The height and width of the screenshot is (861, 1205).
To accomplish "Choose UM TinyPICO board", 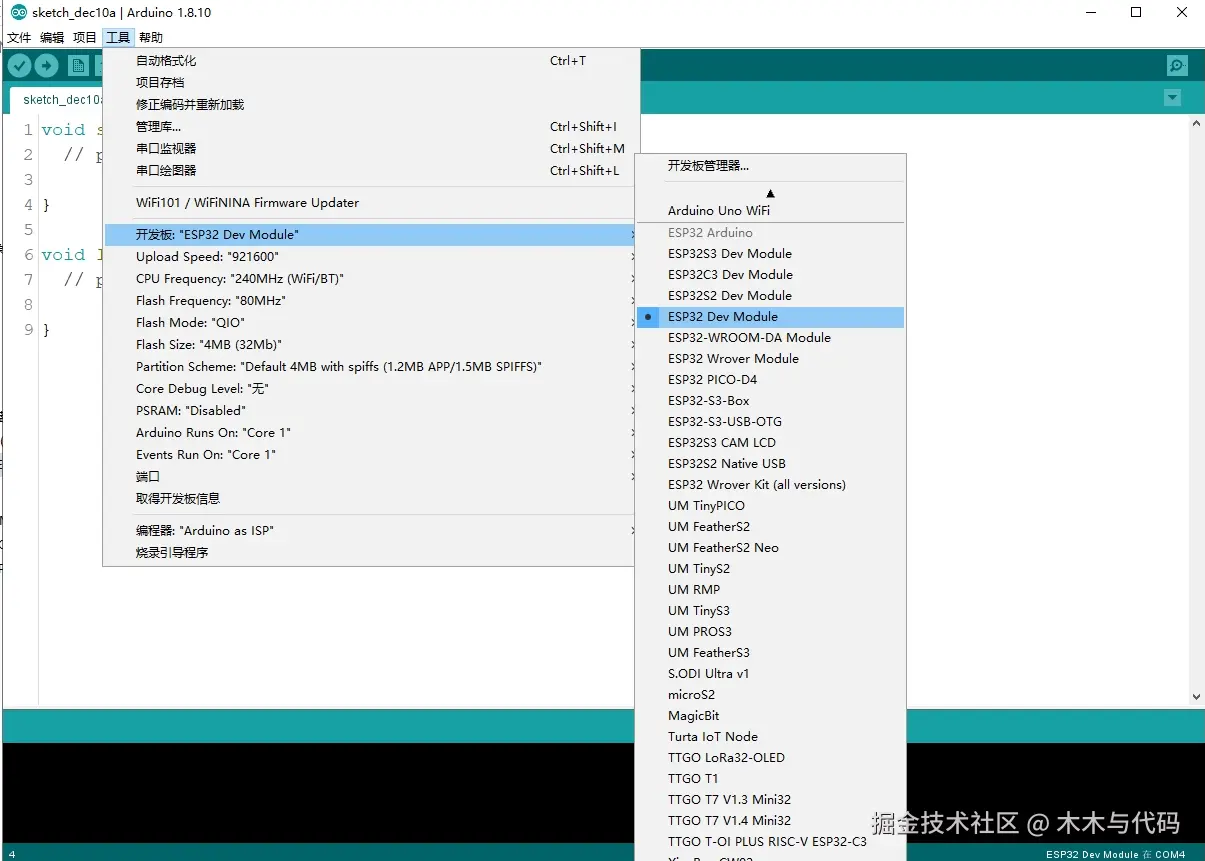I will (x=770, y=506).
